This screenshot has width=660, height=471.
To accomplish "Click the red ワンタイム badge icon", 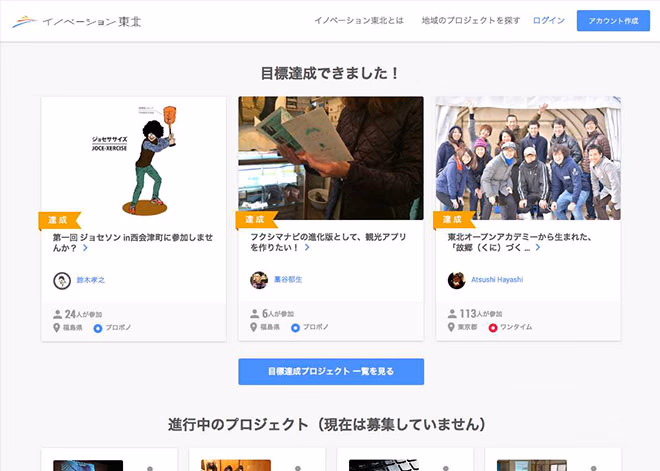I will (492, 327).
